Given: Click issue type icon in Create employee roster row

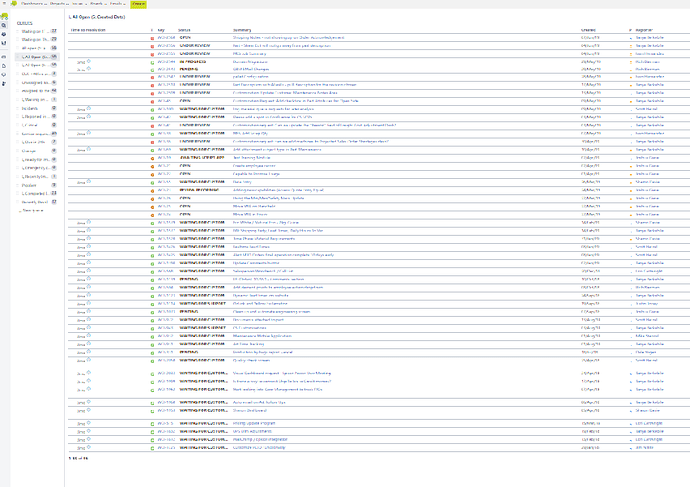Looking at the screenshot, I should click(152, 166).
